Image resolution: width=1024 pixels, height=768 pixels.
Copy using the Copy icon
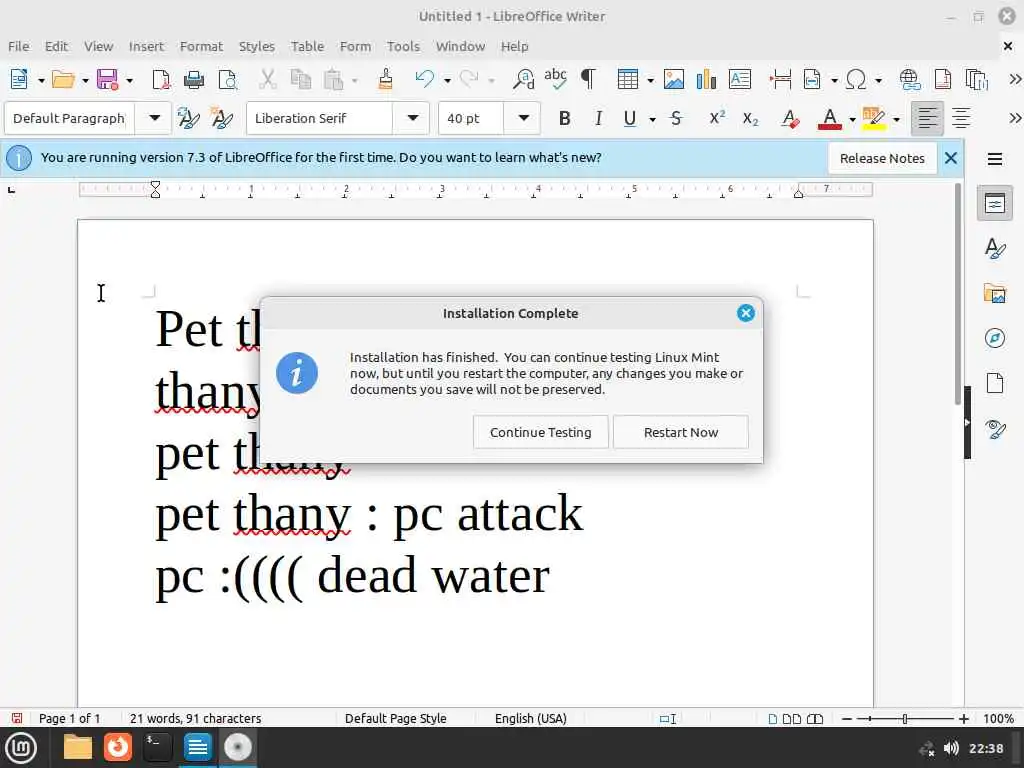[300, 80]
